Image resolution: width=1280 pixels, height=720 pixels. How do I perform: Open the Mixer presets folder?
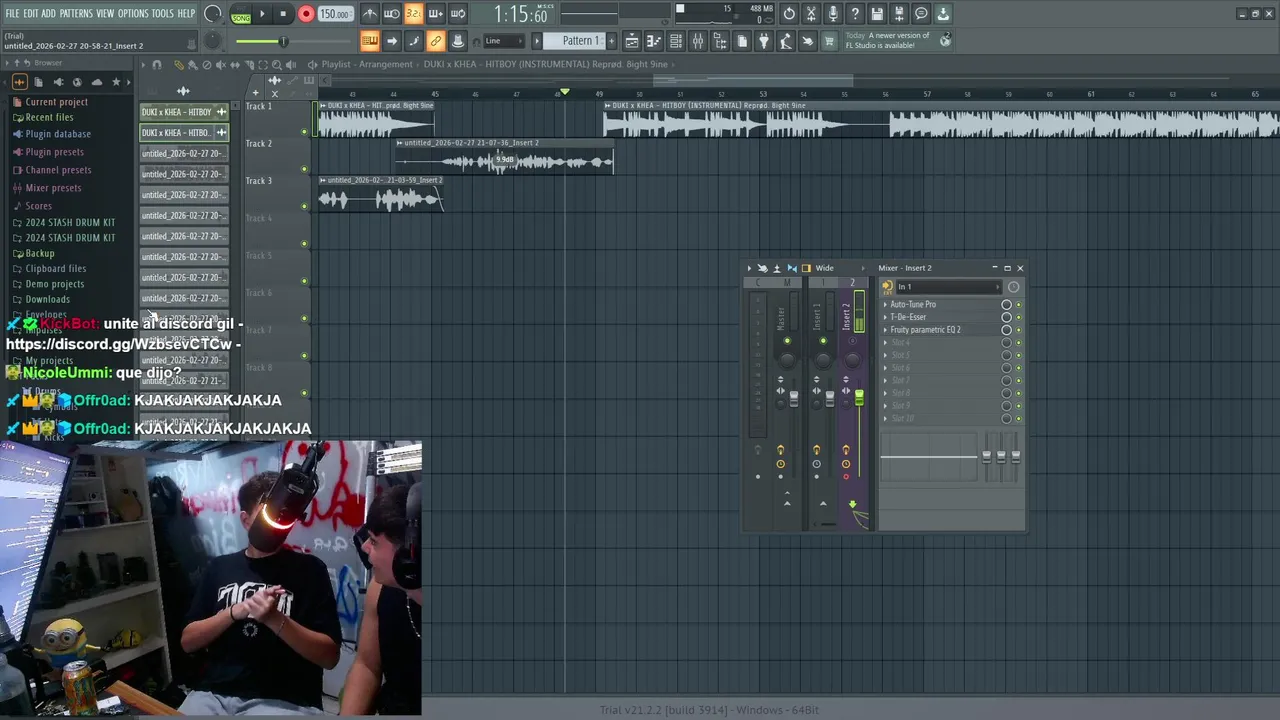coord(53,188)
